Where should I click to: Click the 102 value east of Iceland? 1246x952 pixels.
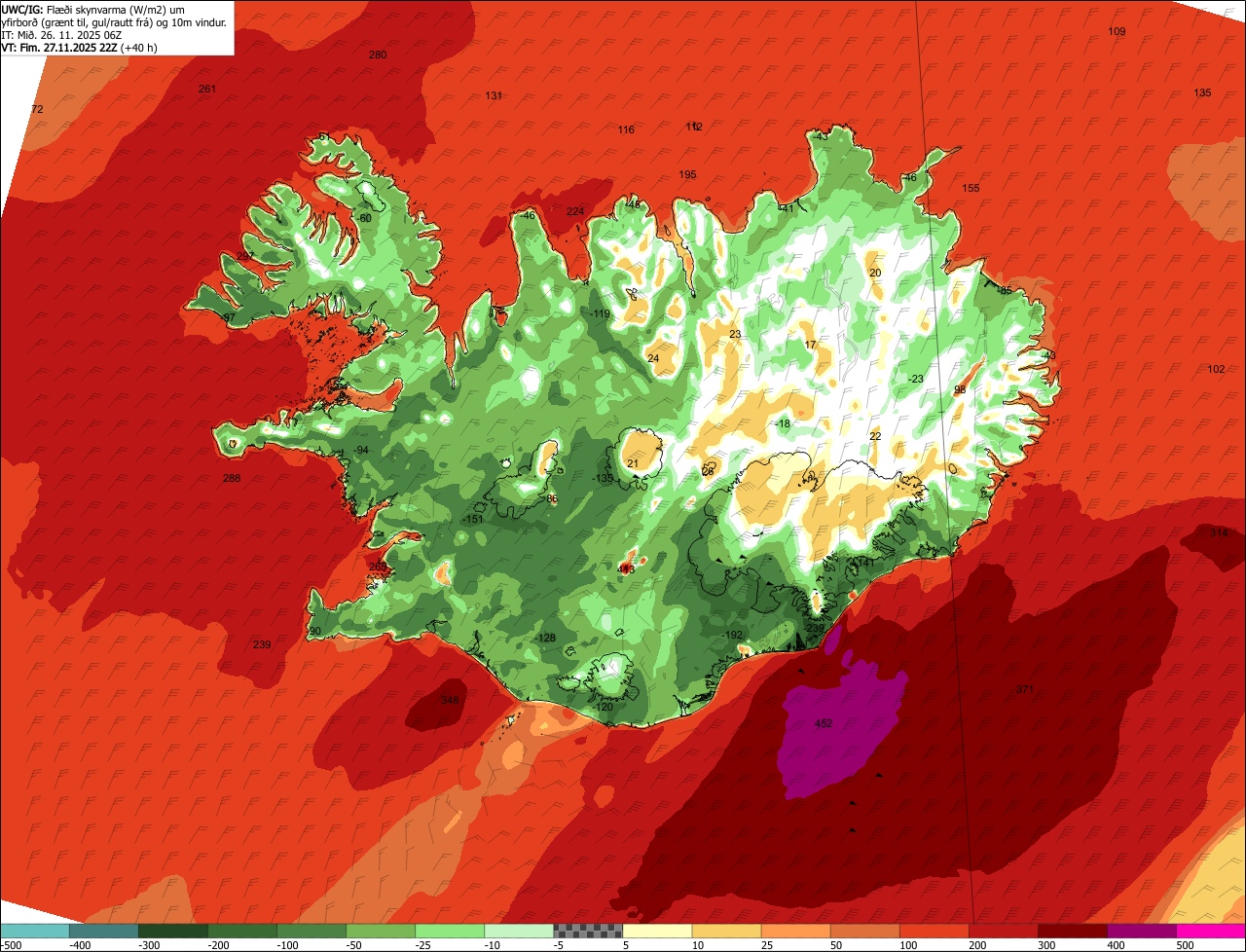click(x=1216, y=369)
